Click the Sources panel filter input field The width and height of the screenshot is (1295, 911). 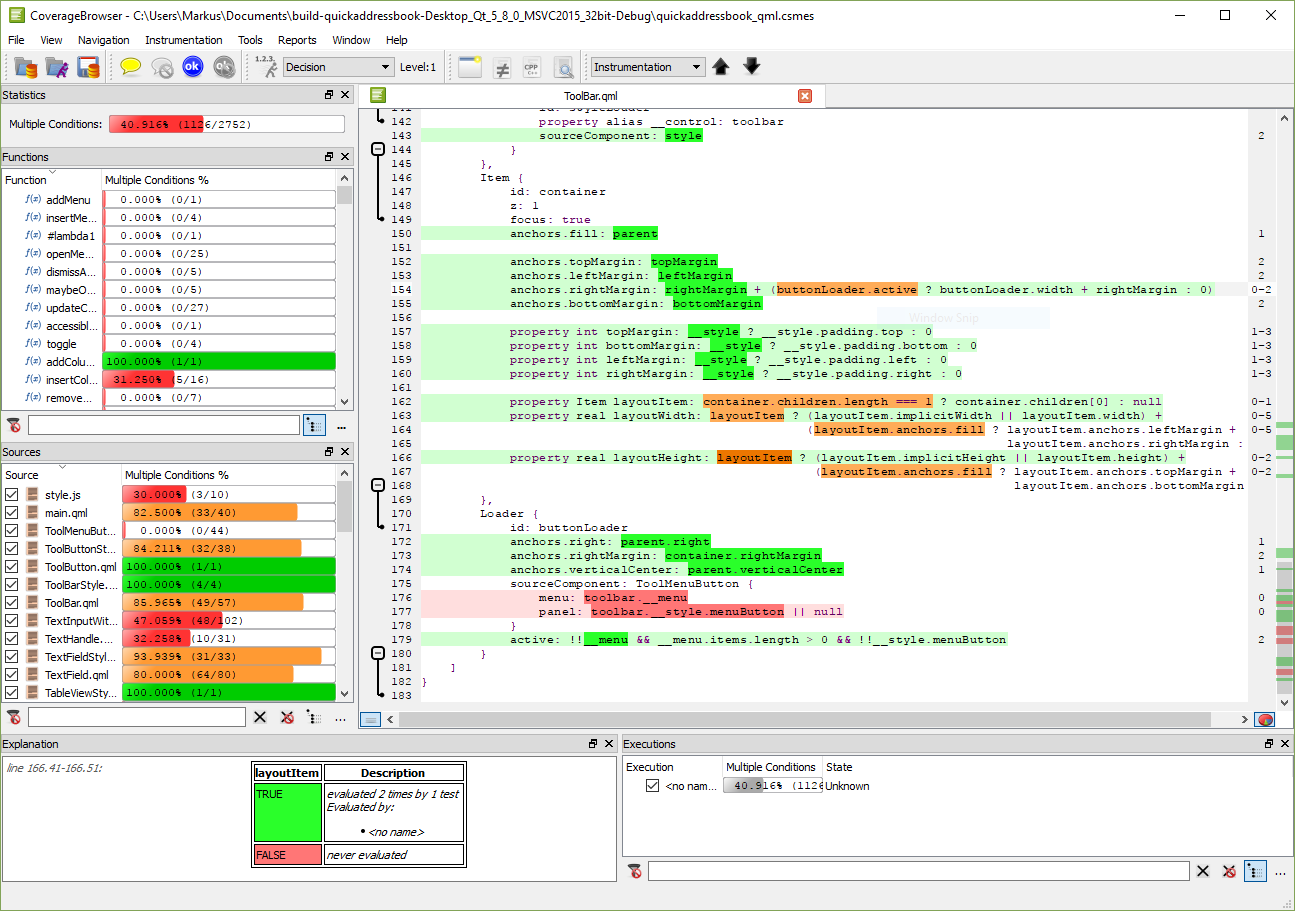[136, 717]
